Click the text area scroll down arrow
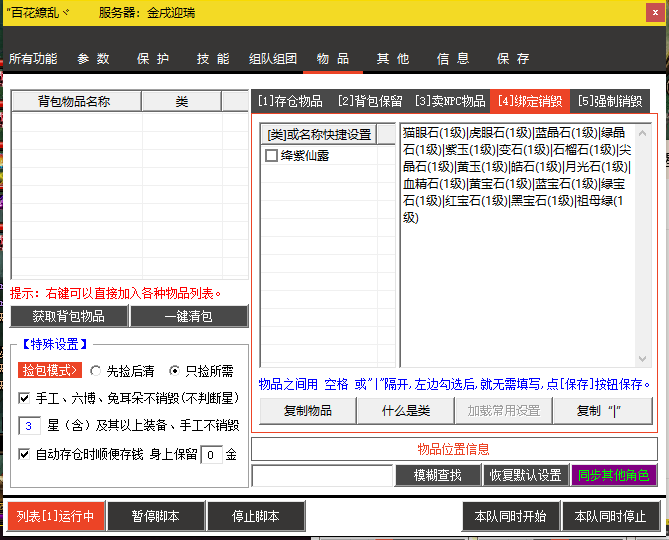Image resolution: width=669 pixels, height=540 pixels. tap(643, 359)
